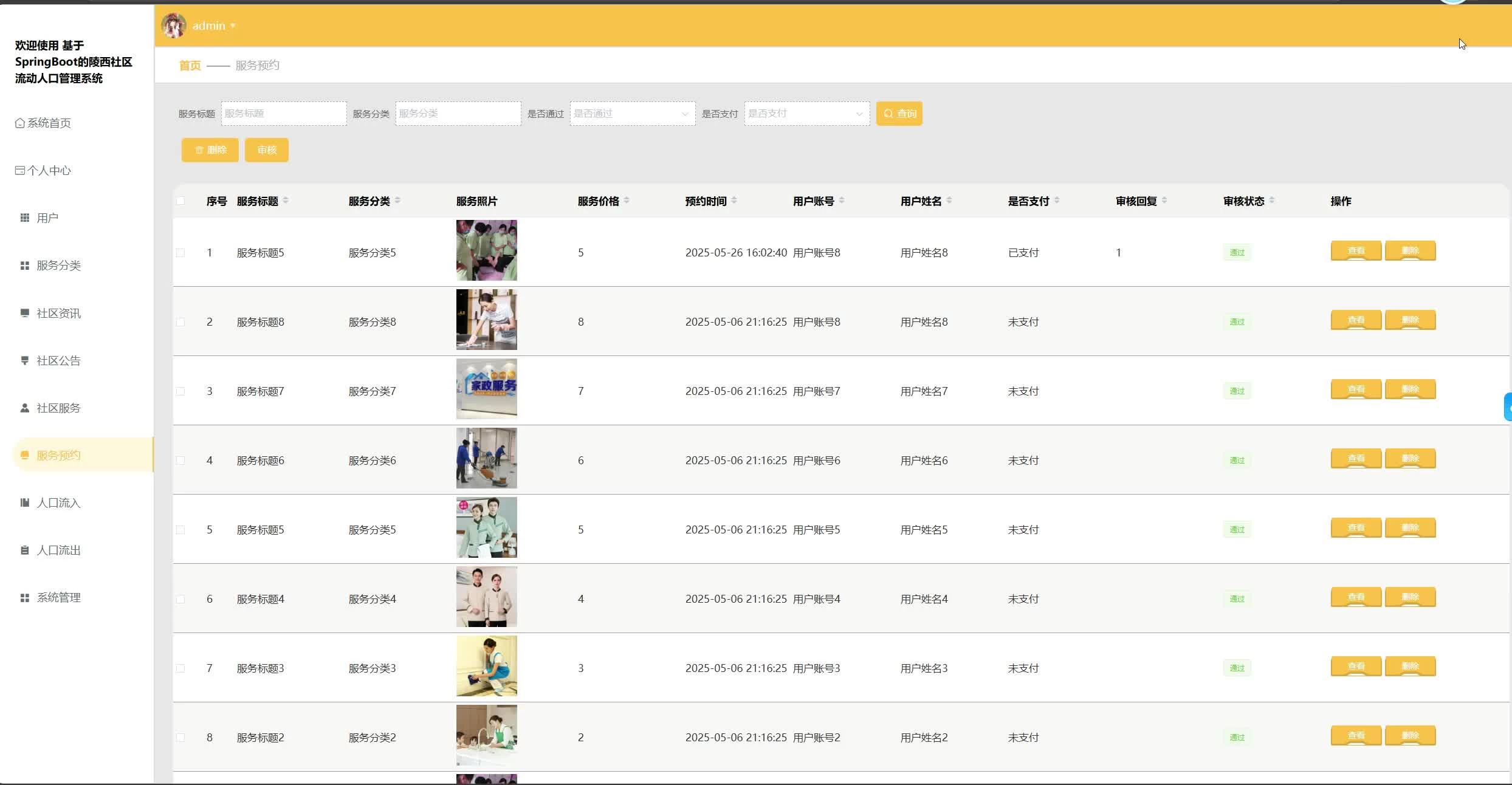
Task: Toggle the select-all header checkbox
Action: point(180,201)
